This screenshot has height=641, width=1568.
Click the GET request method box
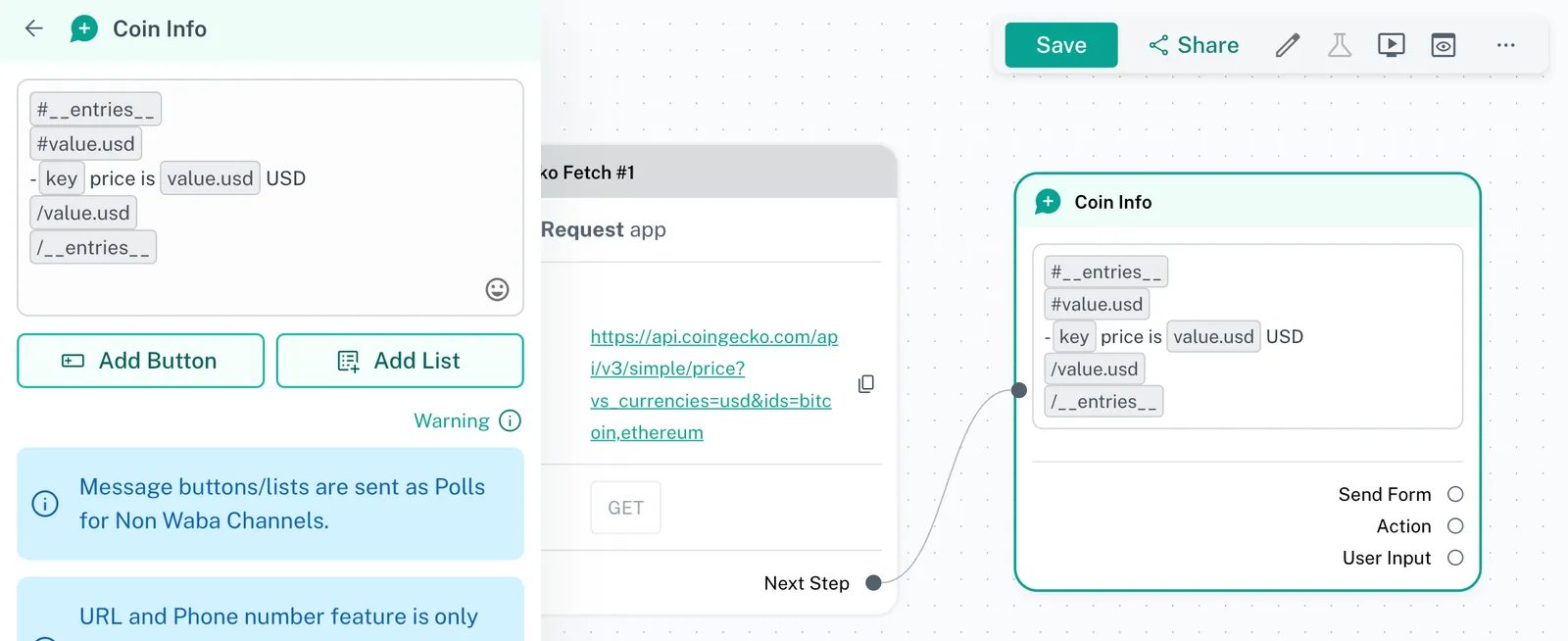625,508
